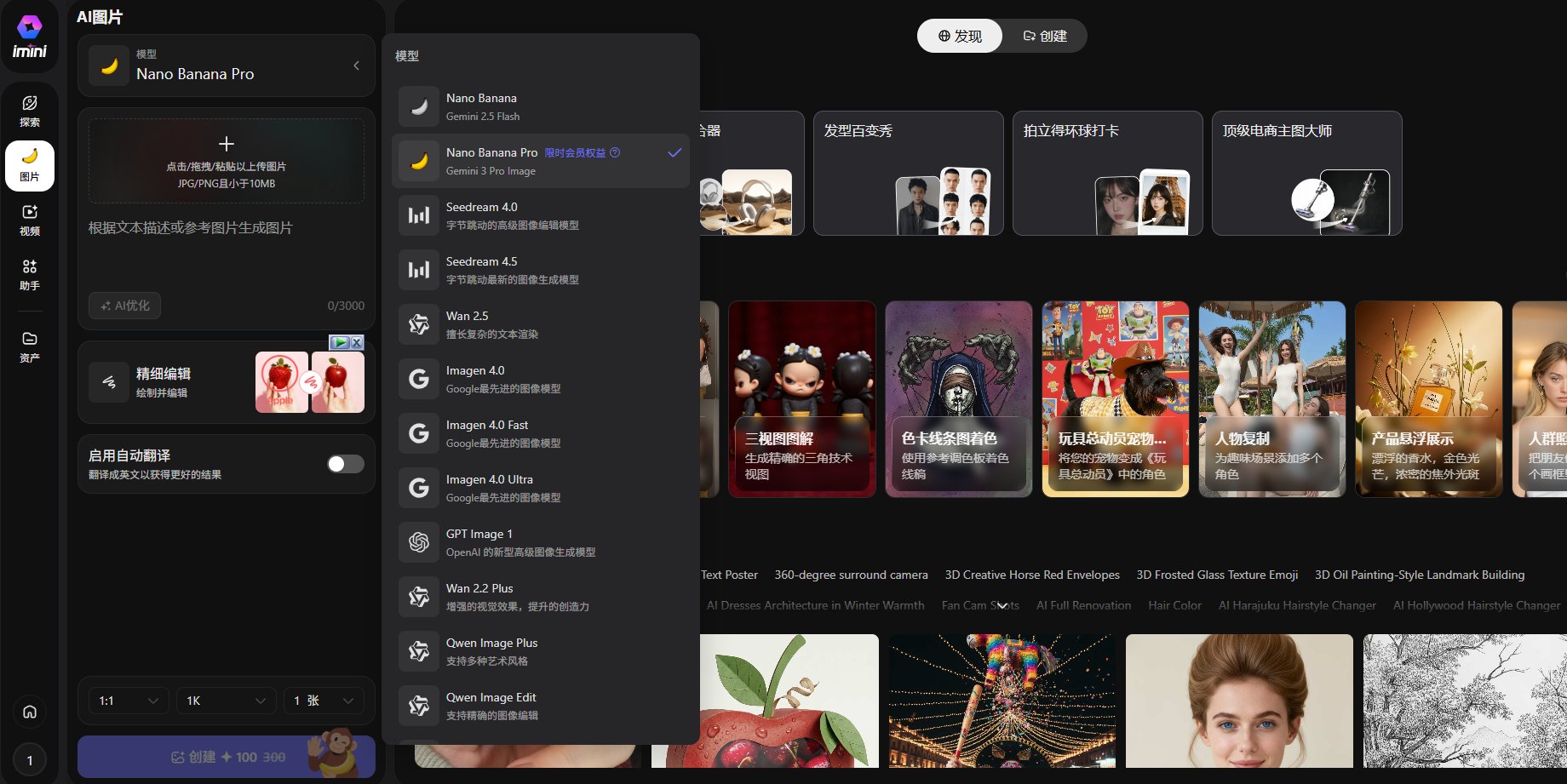
Task: Switch to the 创建 tab
Action: 1045,36
